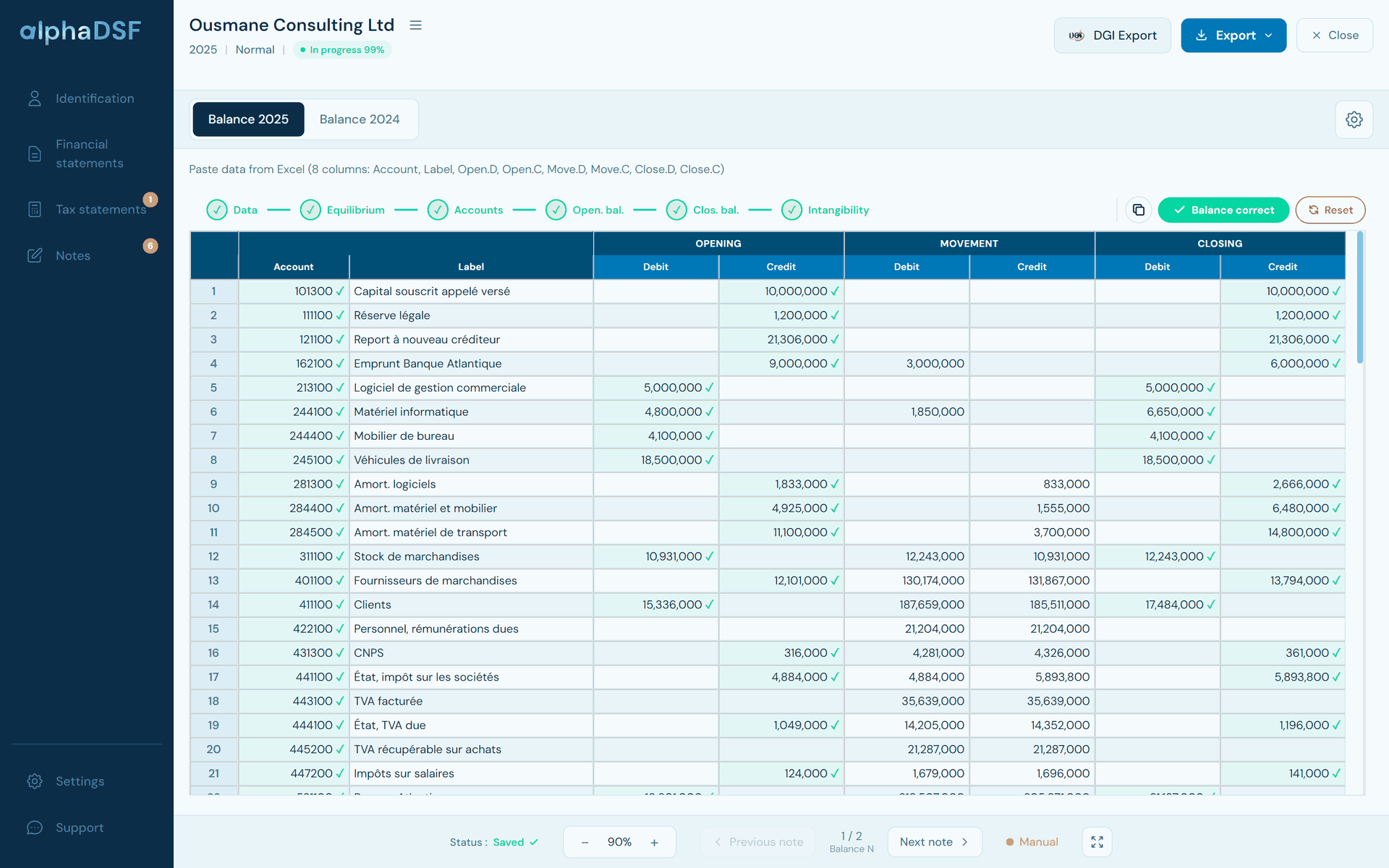1389x868 pixels.
Task: Select account cell 101300
Action: pos(294,292)
